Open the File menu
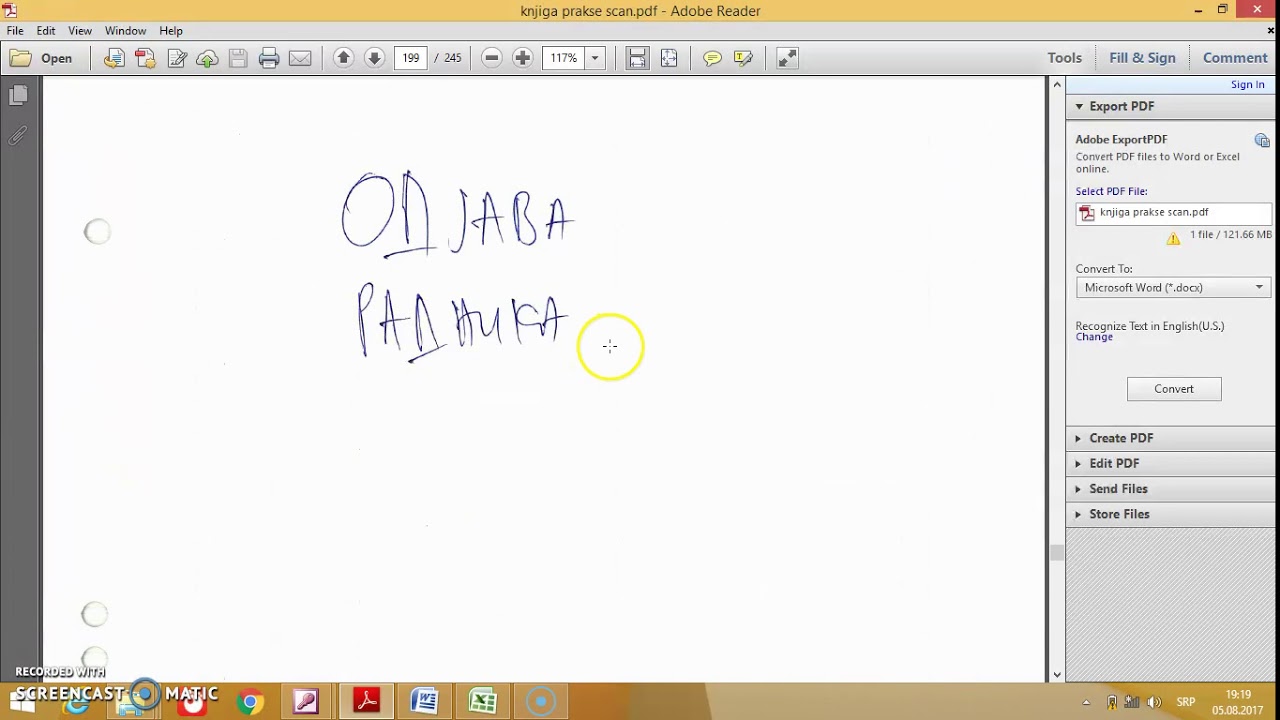1280x720 pixels. pos(15,31)
